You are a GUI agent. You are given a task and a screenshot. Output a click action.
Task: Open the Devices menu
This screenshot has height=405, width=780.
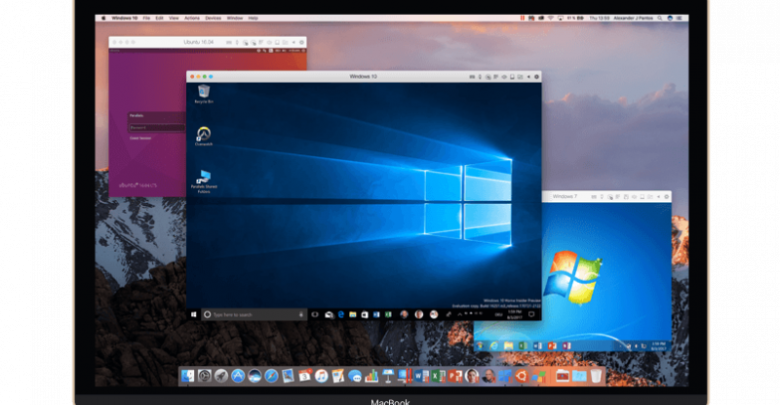pos(213,18)
